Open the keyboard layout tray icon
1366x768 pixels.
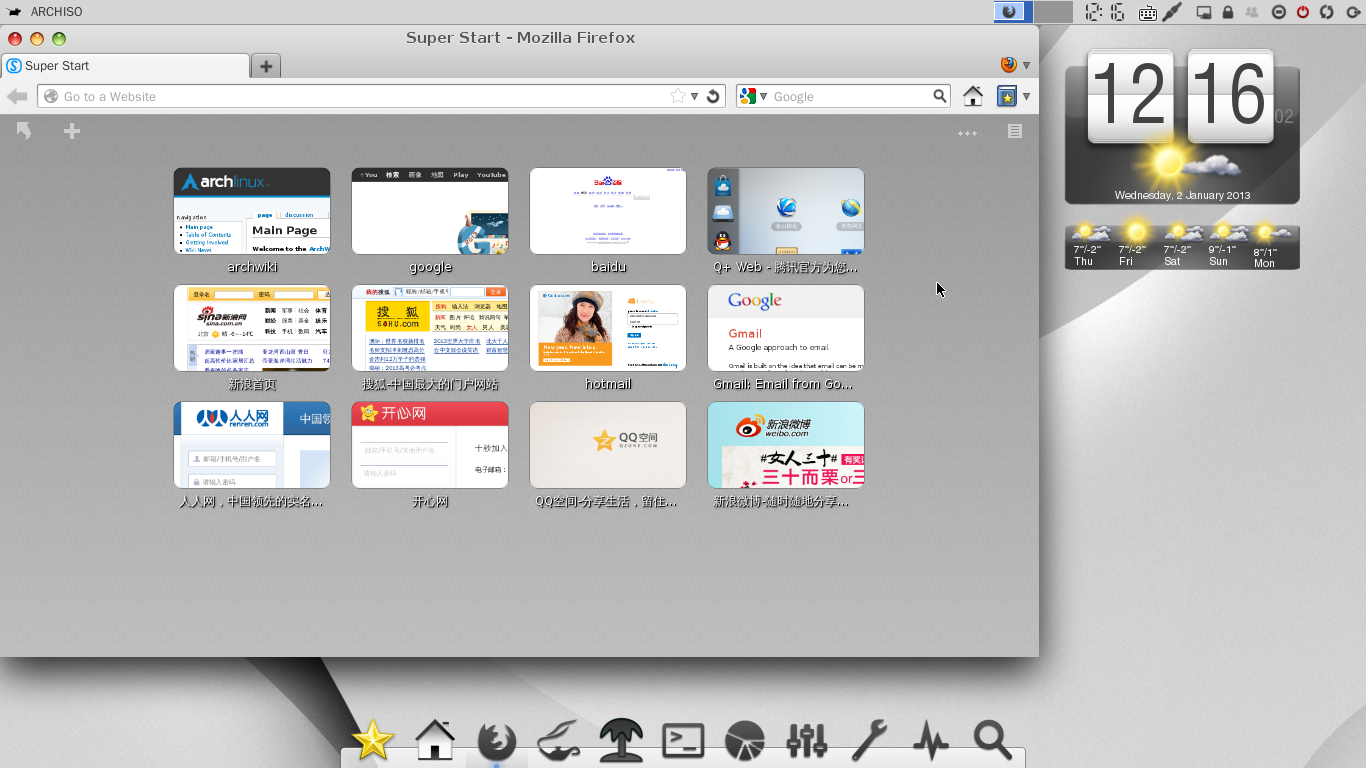pos(1148,13)
